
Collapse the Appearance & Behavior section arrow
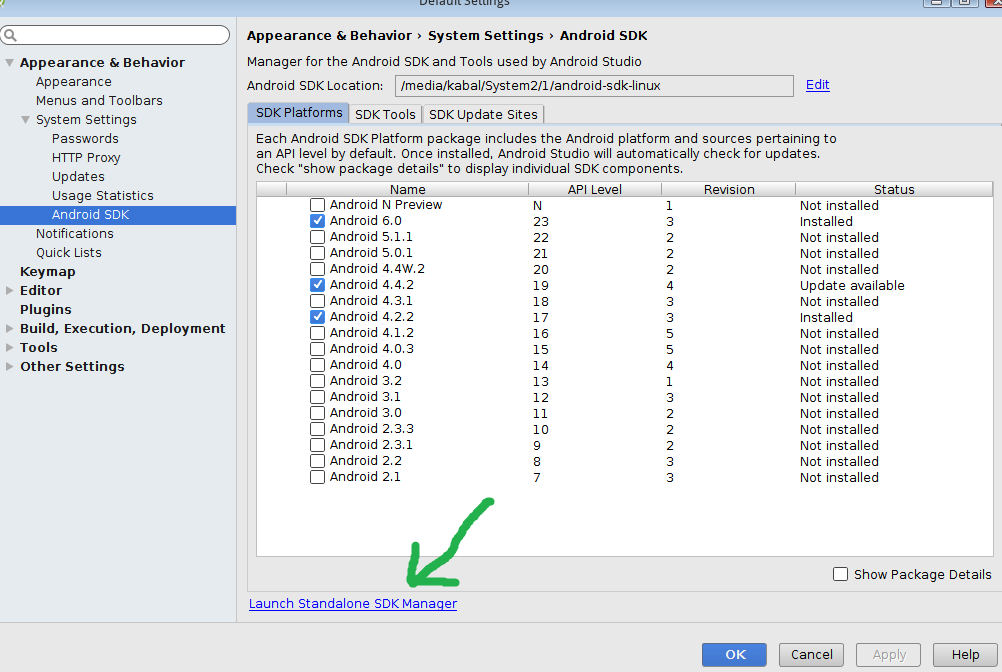click(10, 63)
